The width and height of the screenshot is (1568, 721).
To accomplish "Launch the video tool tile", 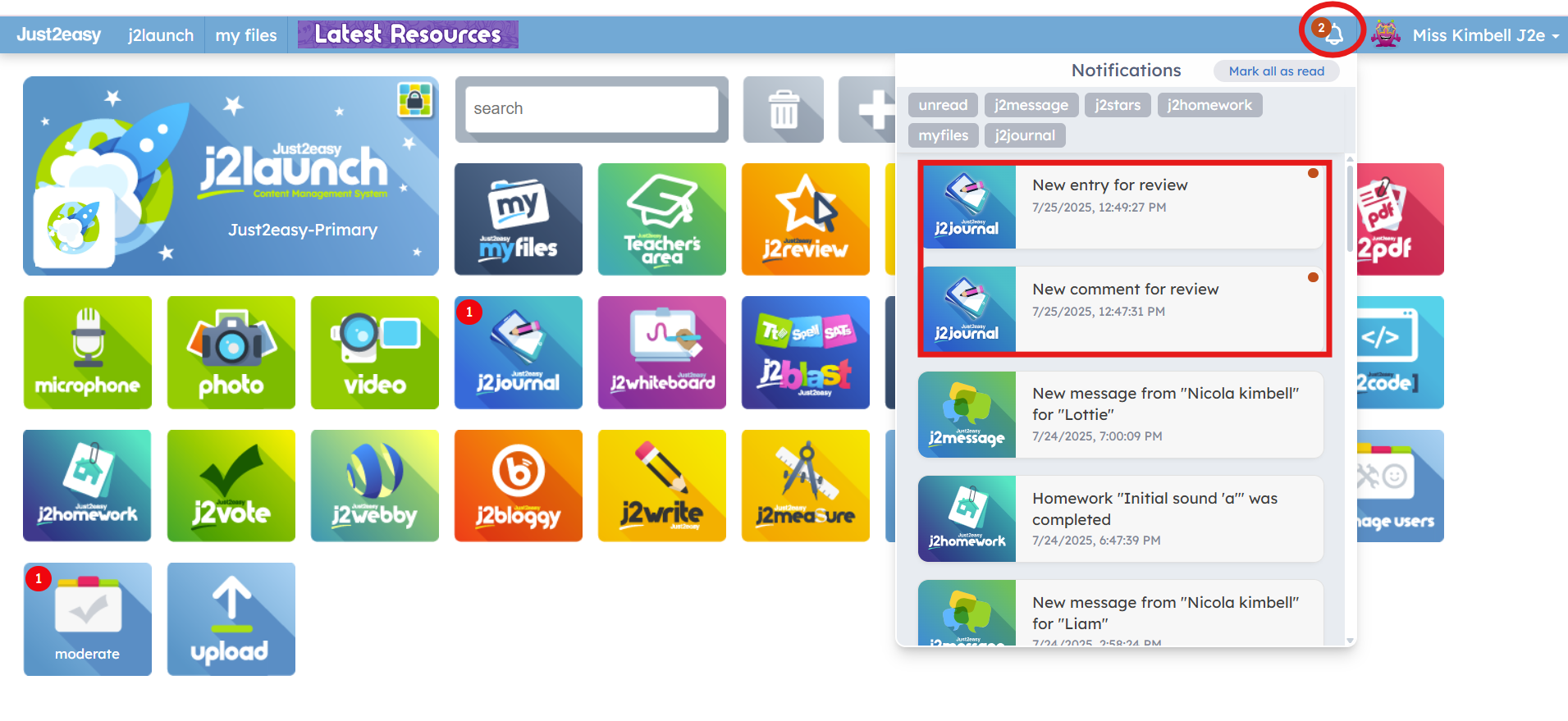I will pyautogui.click(x=375, y=353).
